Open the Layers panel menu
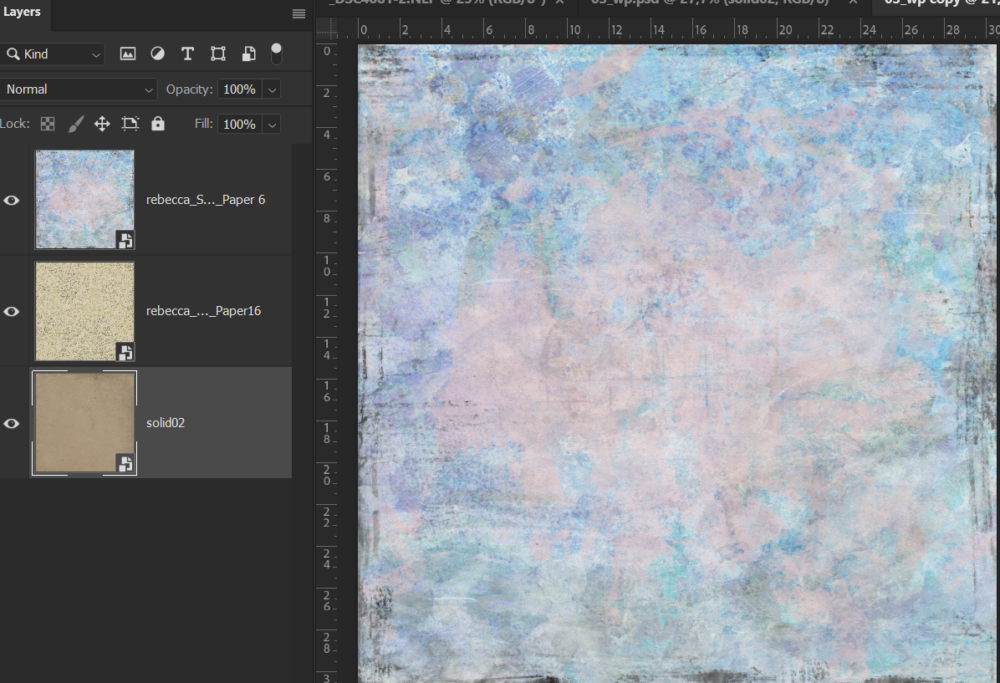1000x683 pixels. (x=298, y=14)
